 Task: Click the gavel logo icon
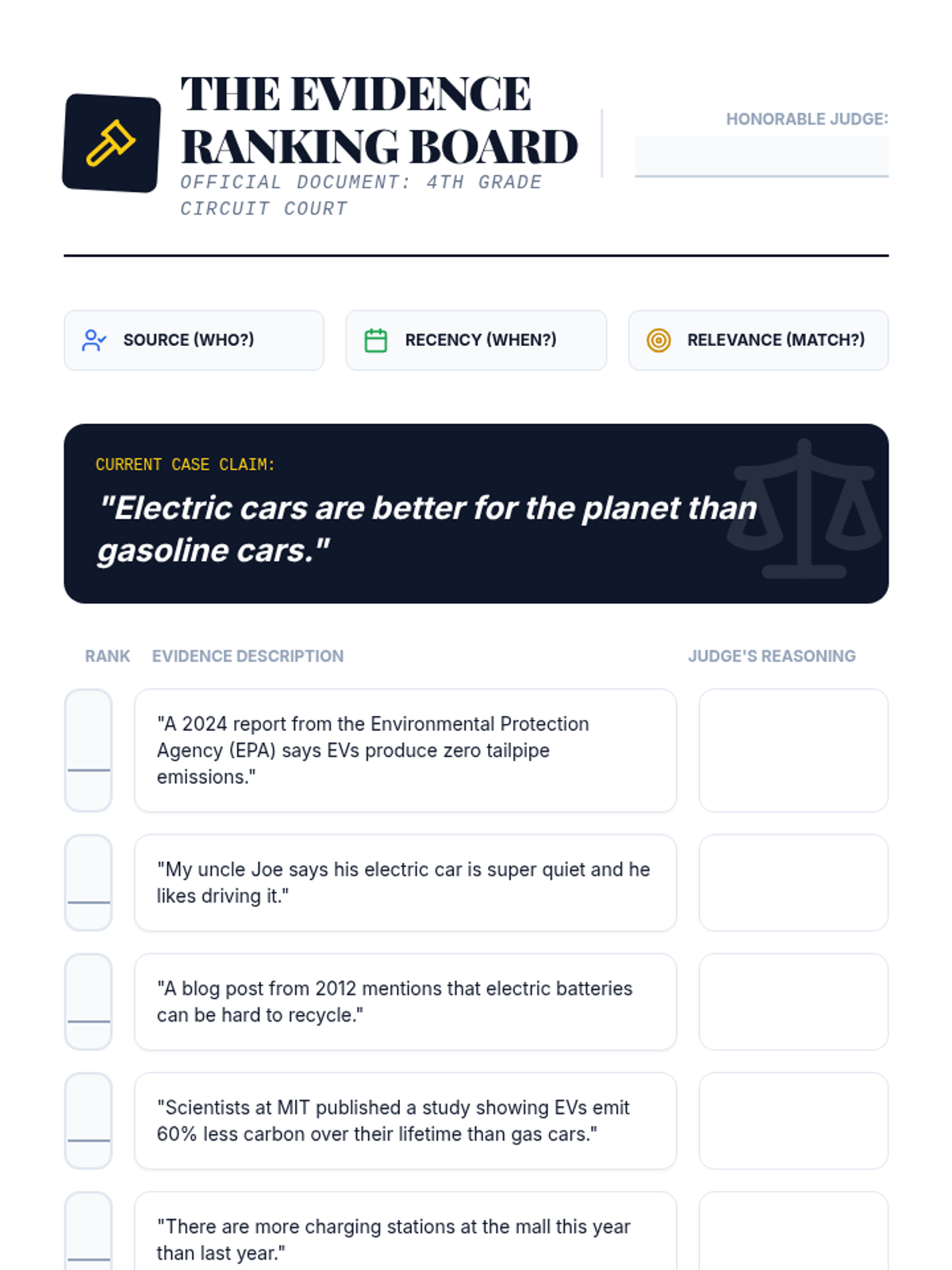click(x=111, y=143)
